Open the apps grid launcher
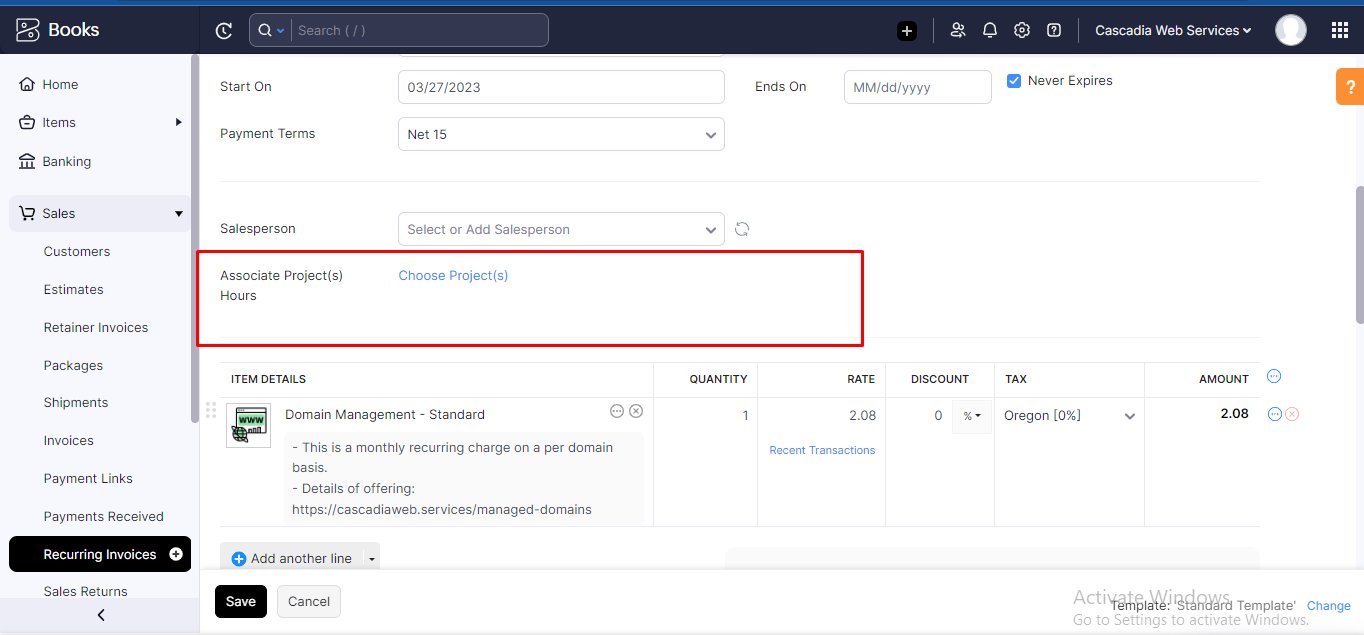Screen dimensions: 1364x635 1340,30
